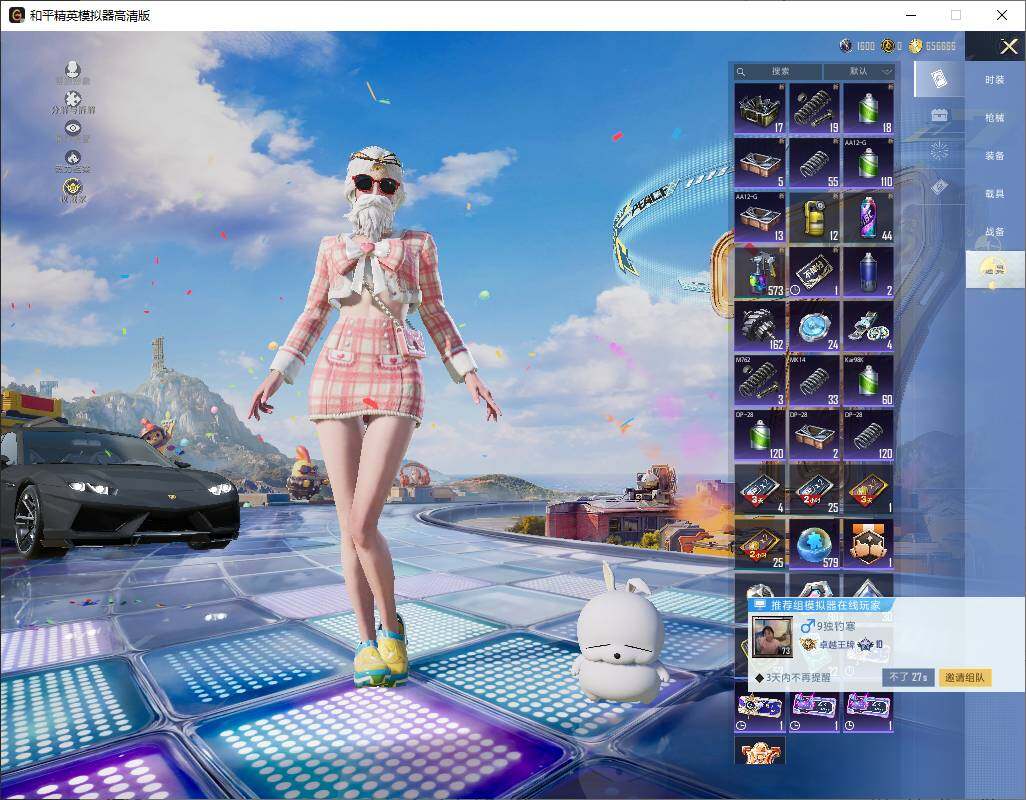Viewport: 1026px width, 800px height.
Task: Switch to the 时装 tab
Action: pyautogui.click(x=995, y=80)
